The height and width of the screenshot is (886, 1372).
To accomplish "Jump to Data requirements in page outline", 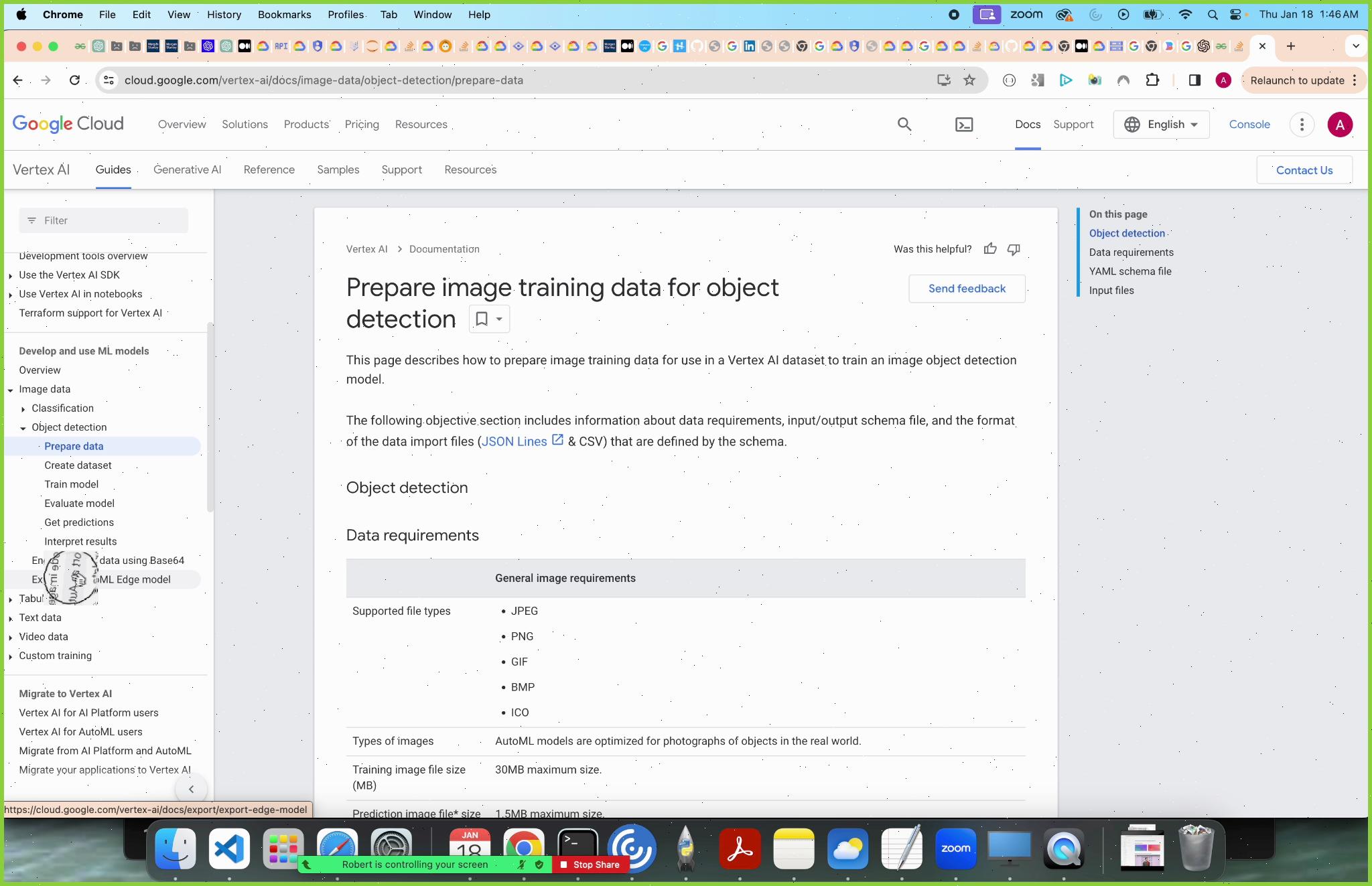I will (x=1131, y=252).
